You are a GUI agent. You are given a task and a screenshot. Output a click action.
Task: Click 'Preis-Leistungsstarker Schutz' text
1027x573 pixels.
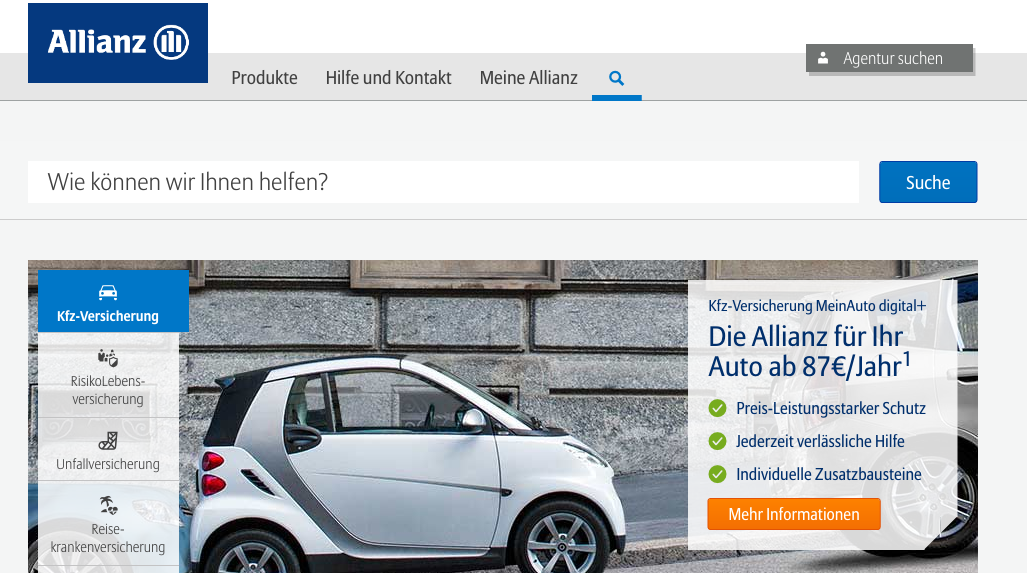[831, 408]
